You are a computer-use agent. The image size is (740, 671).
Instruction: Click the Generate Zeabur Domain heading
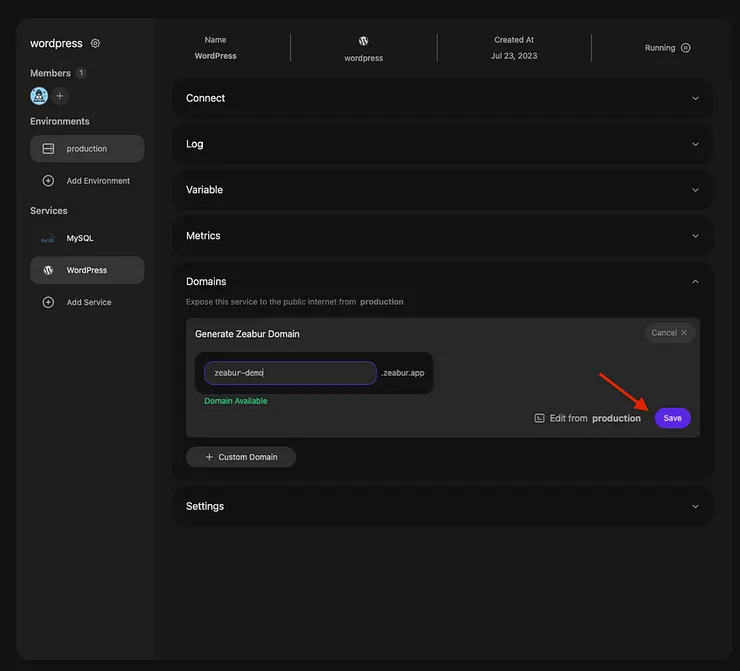tap(247, 334)
